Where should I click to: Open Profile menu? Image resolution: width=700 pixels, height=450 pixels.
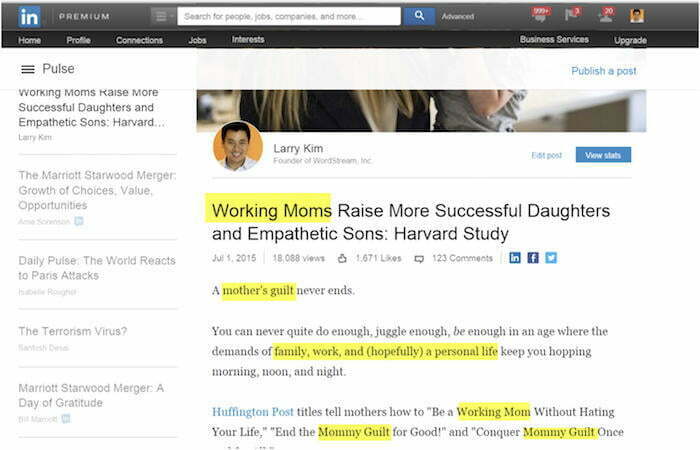point(78,40)
